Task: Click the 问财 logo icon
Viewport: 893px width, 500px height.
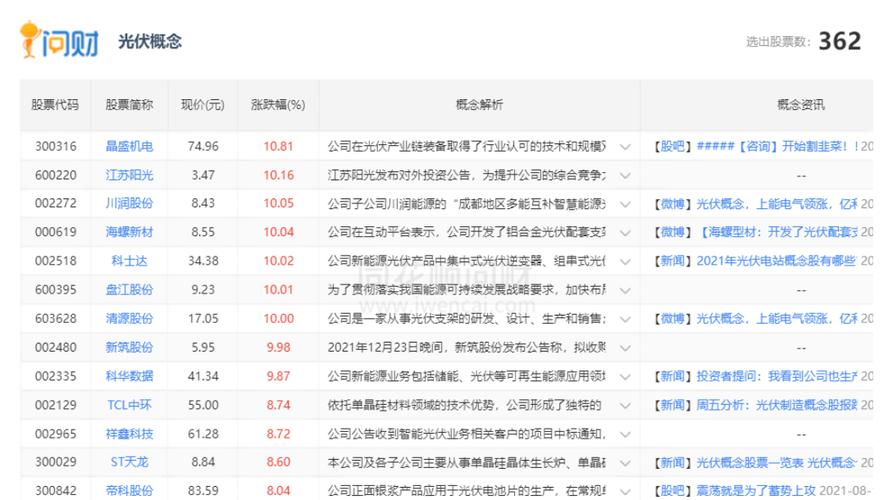Action: coord(59,40)
